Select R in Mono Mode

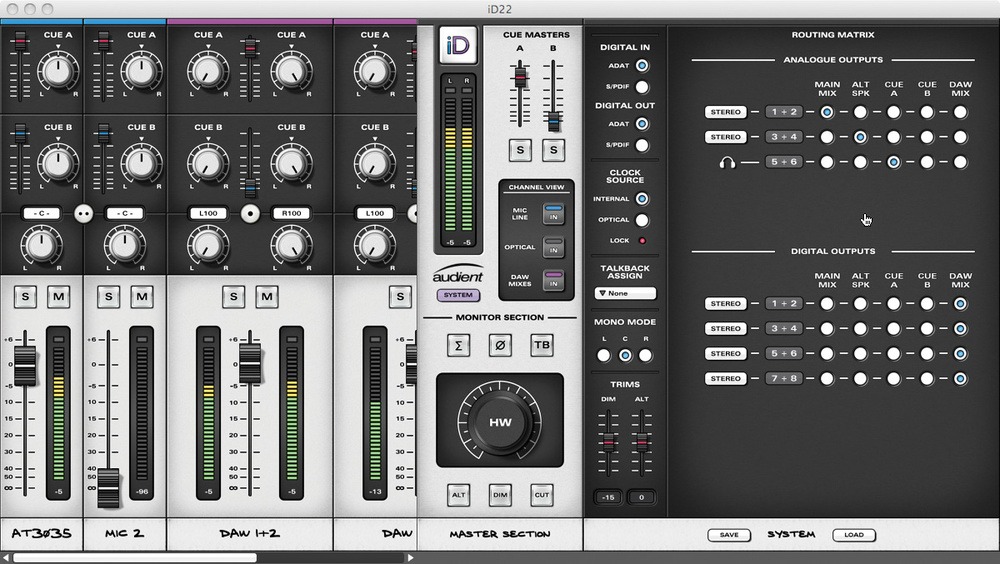(645, 355)
